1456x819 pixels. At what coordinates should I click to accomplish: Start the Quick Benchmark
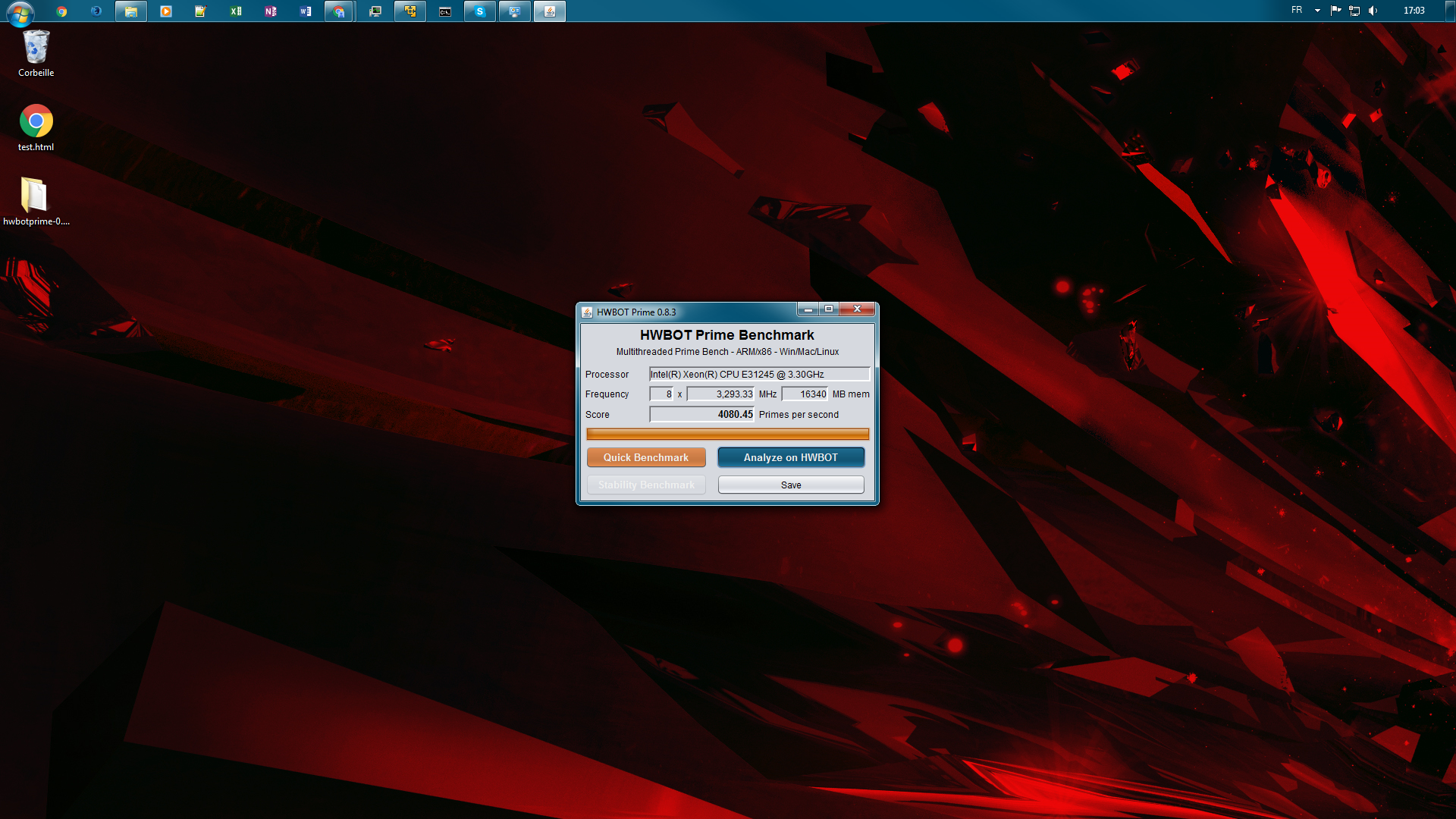[646, 457]
